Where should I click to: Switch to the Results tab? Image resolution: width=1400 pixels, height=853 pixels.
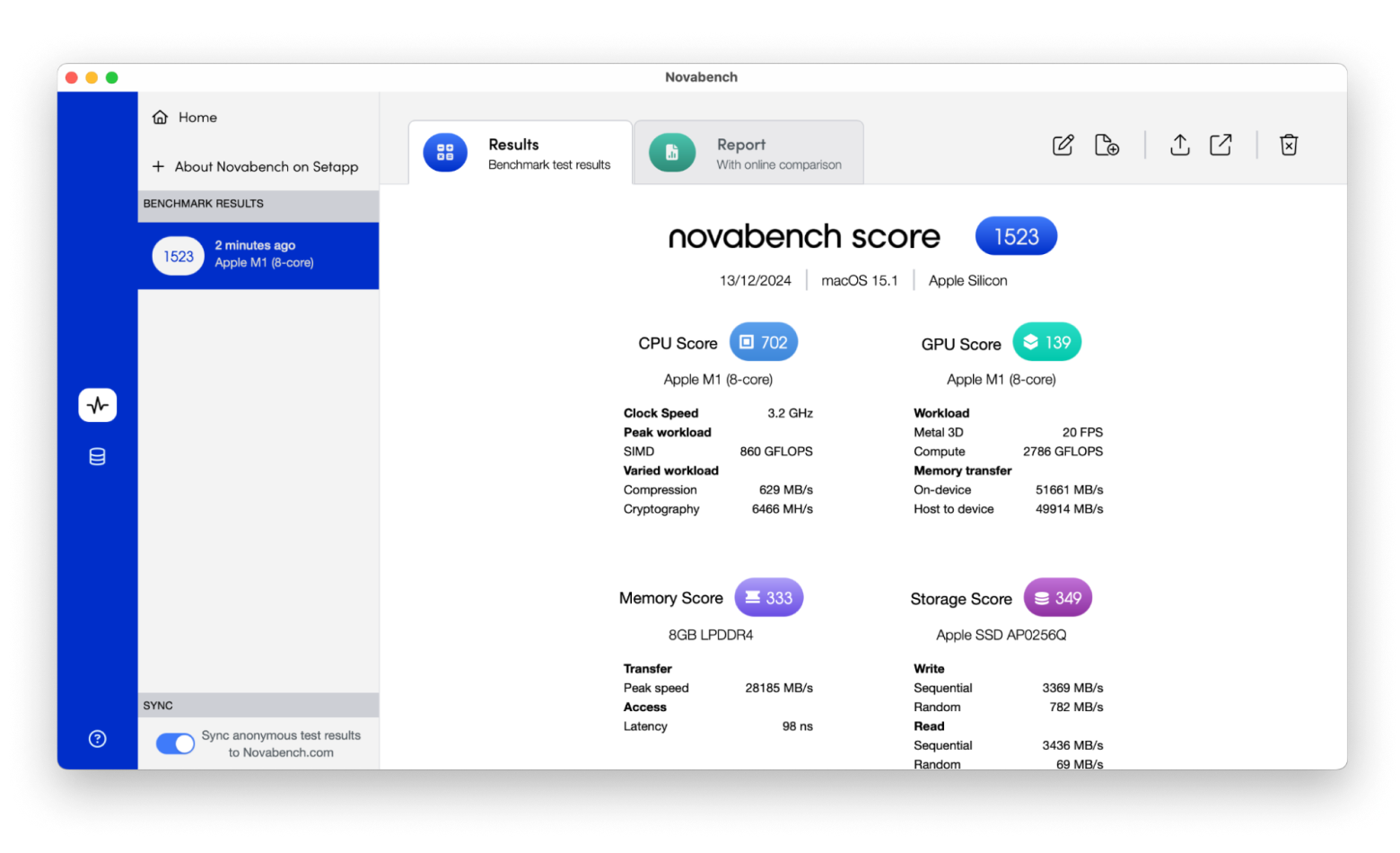coord(521,153)
